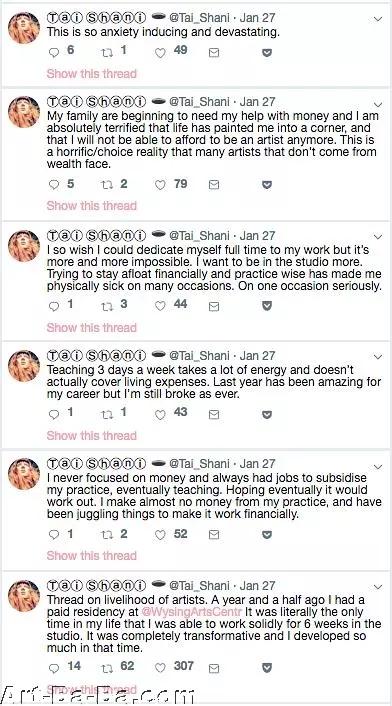This screenshot has height=706, width=392.
Task: Open the dropdown chevron on the teaching tweet
Action: [378, 357]
